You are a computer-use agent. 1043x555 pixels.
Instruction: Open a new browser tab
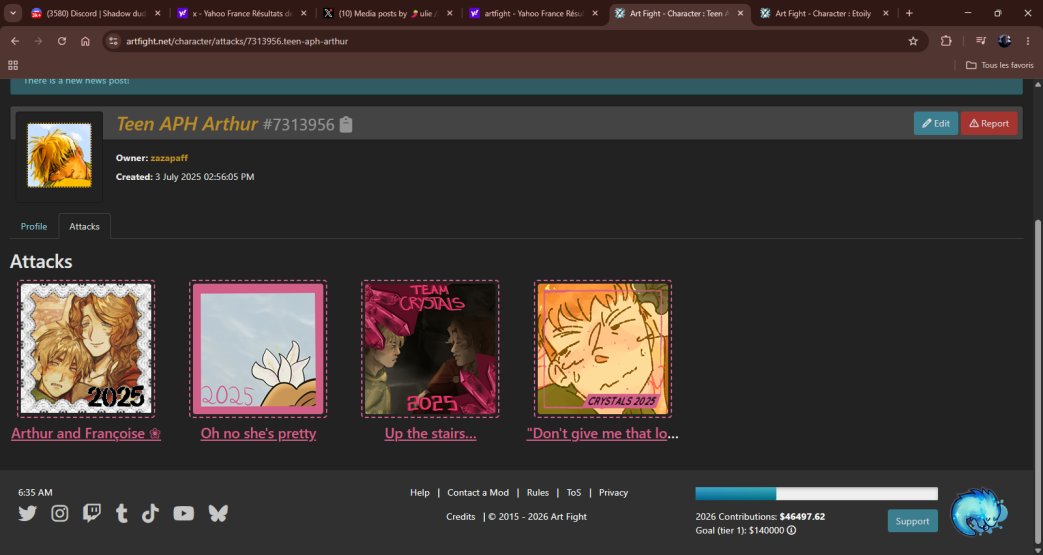coord(909,13)
